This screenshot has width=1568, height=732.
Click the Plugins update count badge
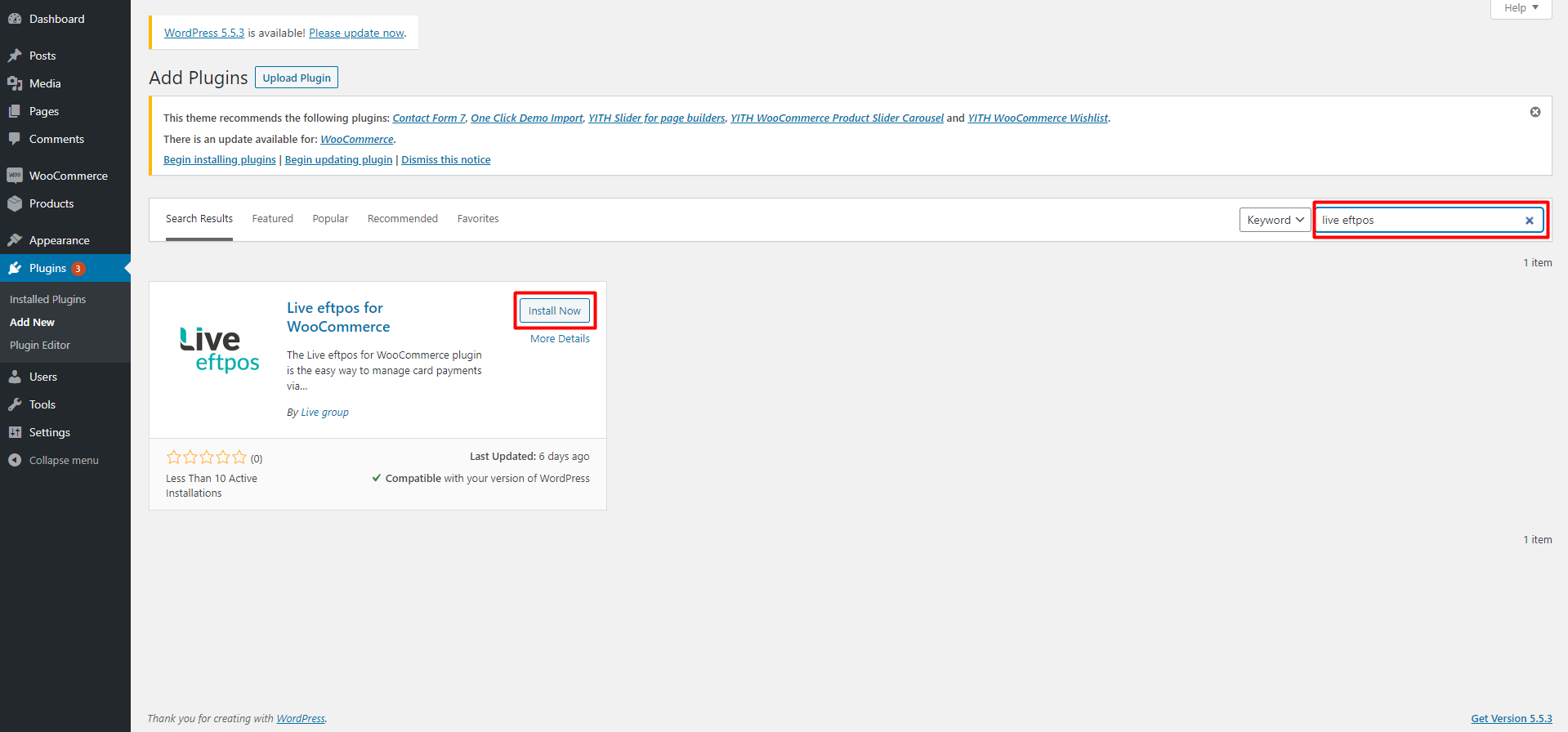(78, 269)
